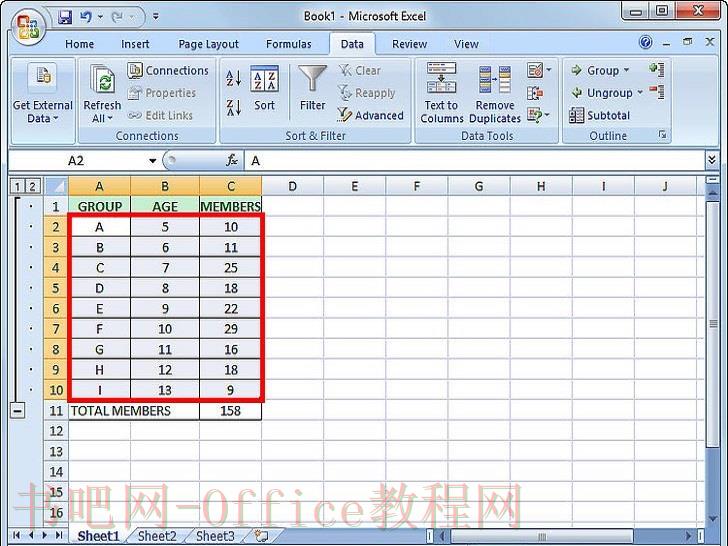The width and height of the screenshot is (728, 546).
Task: Collapse the group with minus button
Action: coord(17,411)
